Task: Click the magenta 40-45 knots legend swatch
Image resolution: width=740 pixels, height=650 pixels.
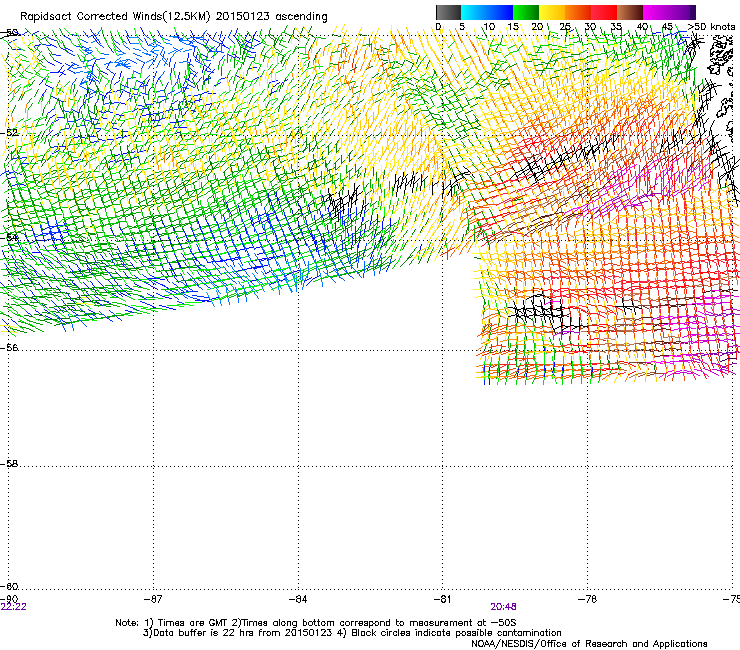Action: (x=656, y=12)
